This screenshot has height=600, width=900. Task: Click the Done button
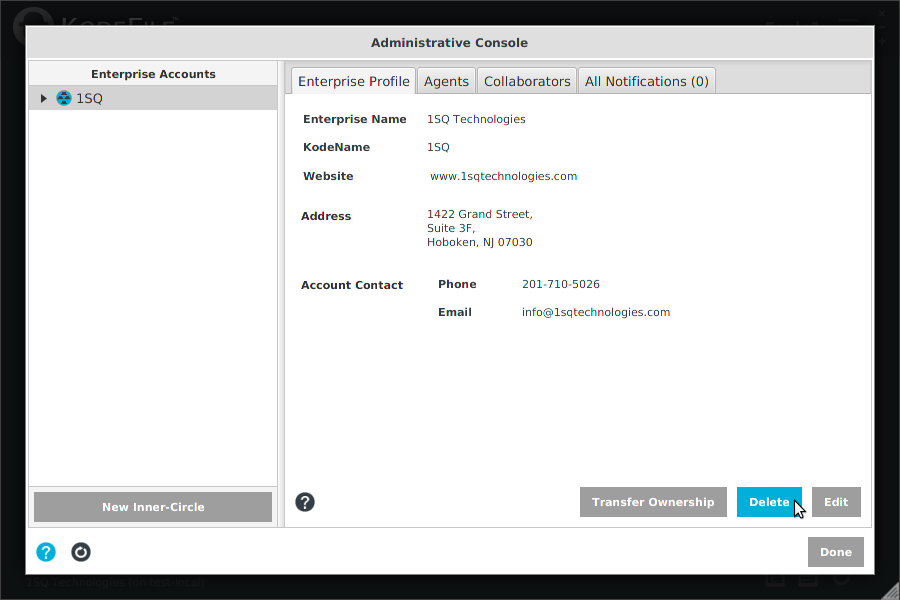[836, 552]
